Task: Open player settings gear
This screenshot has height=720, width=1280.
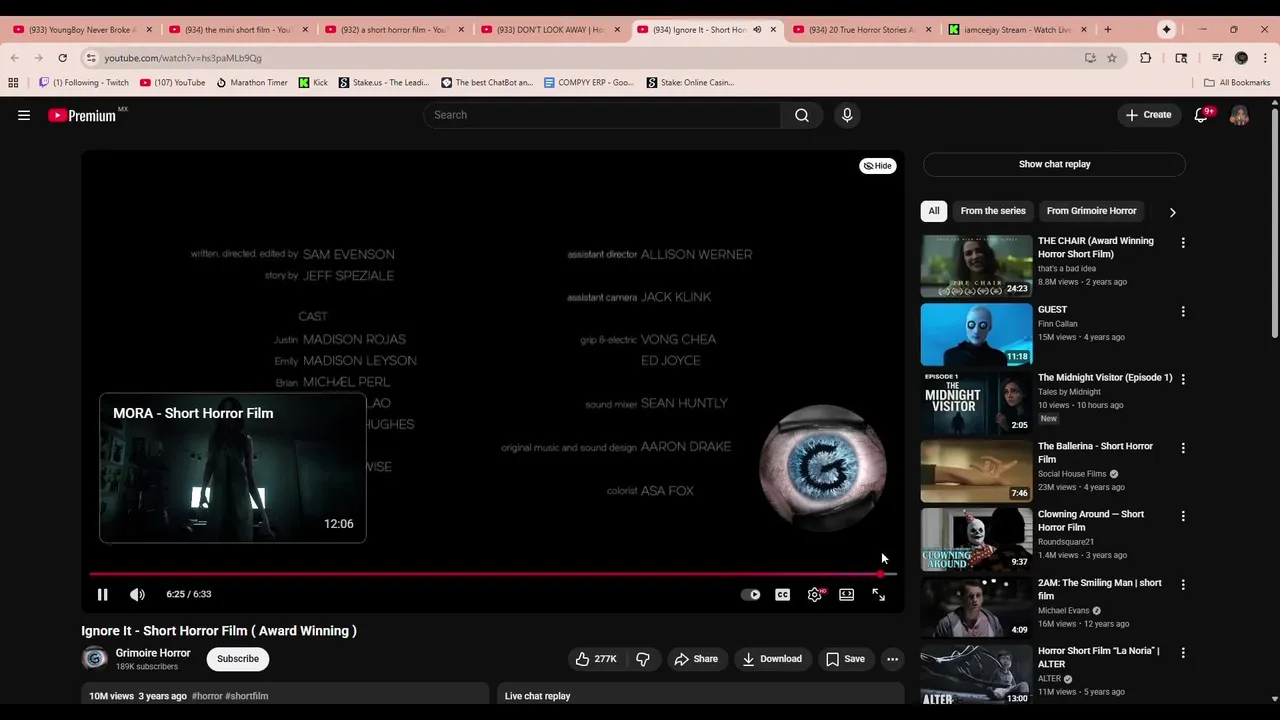Action: 815,594
